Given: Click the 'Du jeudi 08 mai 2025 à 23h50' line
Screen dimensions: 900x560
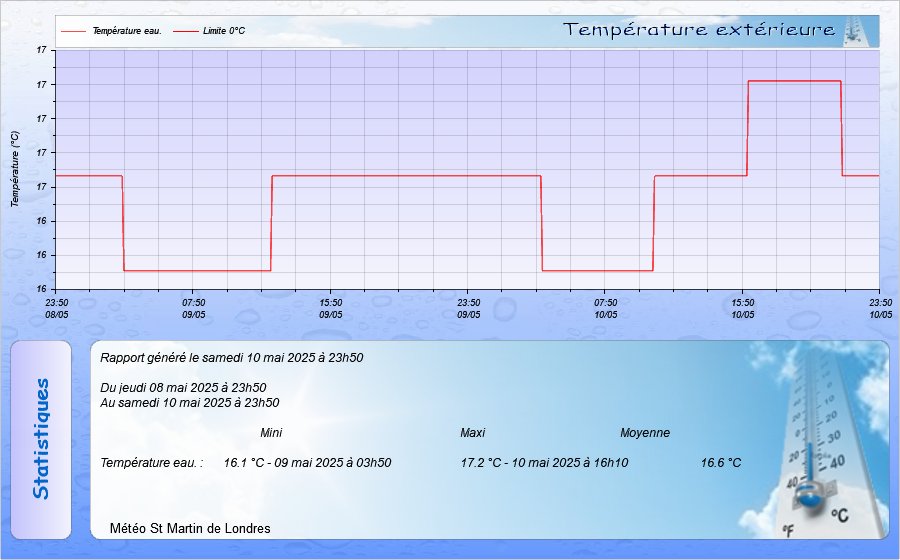Looking at the screenshot, I should point(183,388).
